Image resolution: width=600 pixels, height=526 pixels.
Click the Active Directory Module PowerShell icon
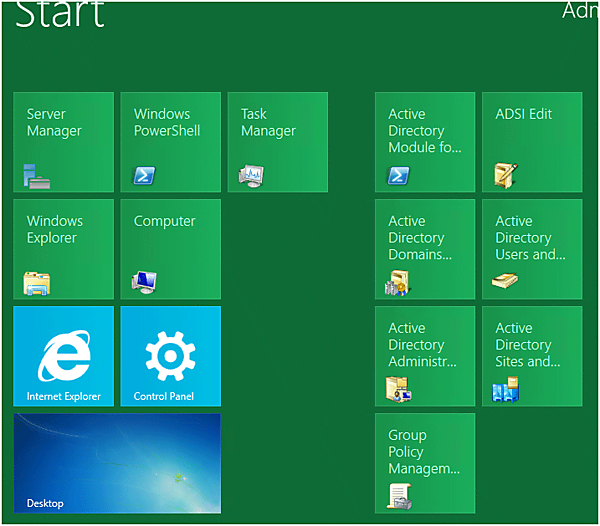click(399, 176)
